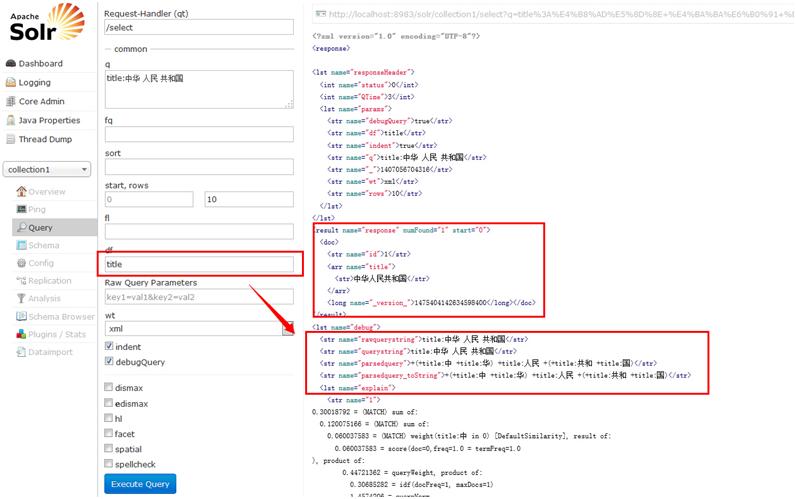This screenshot has width=796, height=499.
Task: Open the wt response format dropdown
Action: pos(199,328)
